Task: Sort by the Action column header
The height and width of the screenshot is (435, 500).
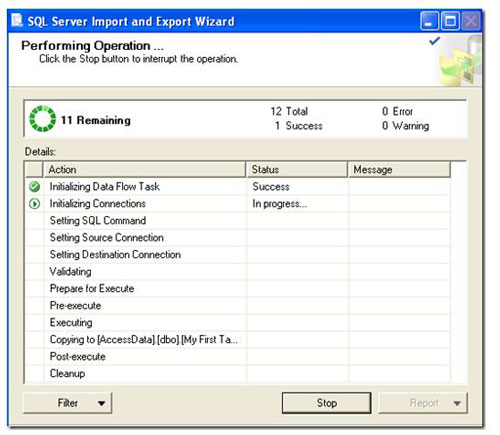Action: [144, 169]
